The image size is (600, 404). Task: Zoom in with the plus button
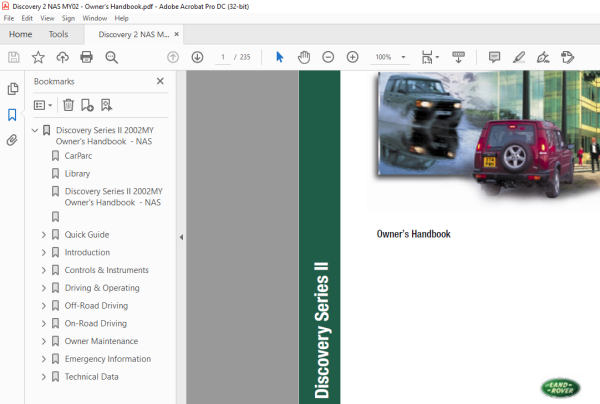point(352,57)
